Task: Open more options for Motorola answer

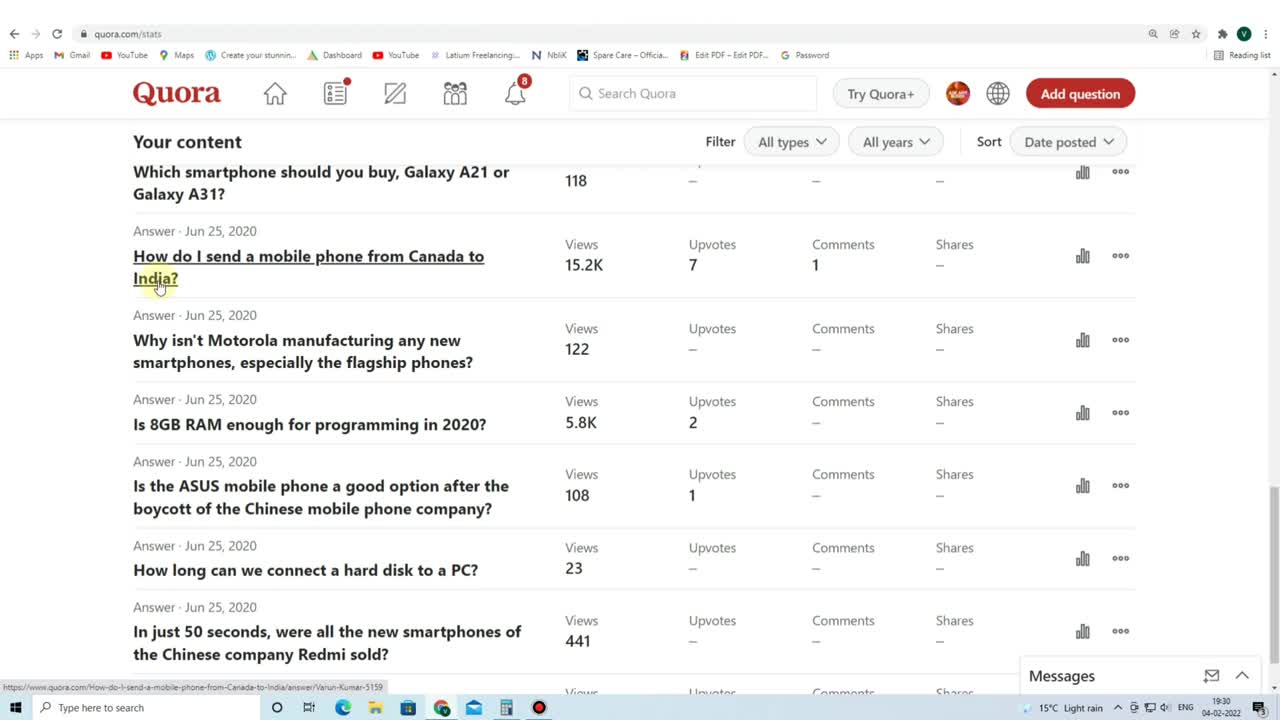Action: pos(1120,340)
